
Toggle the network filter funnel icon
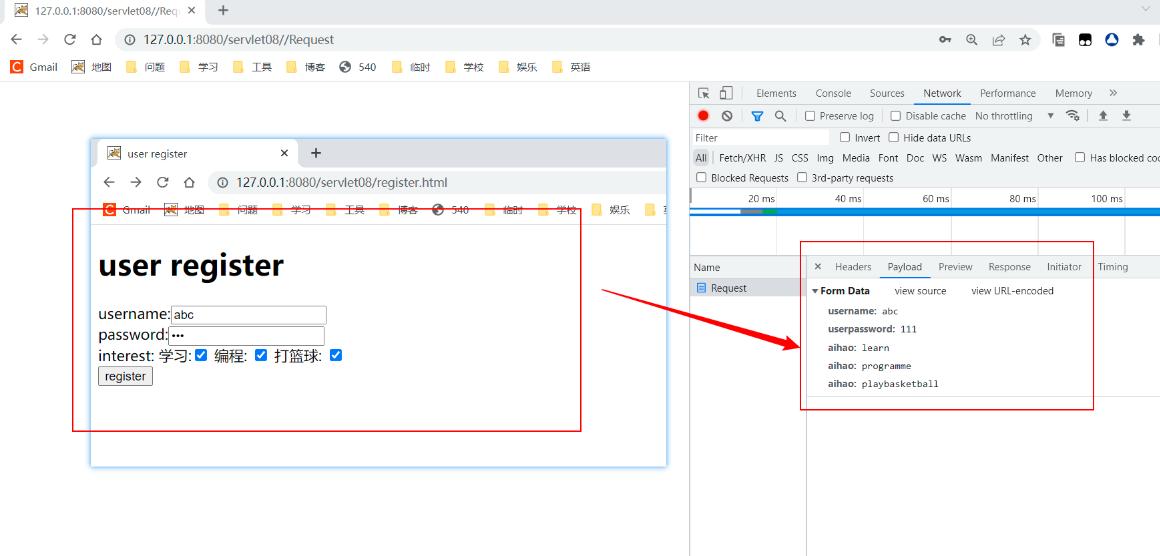click(x=757, y=116)
